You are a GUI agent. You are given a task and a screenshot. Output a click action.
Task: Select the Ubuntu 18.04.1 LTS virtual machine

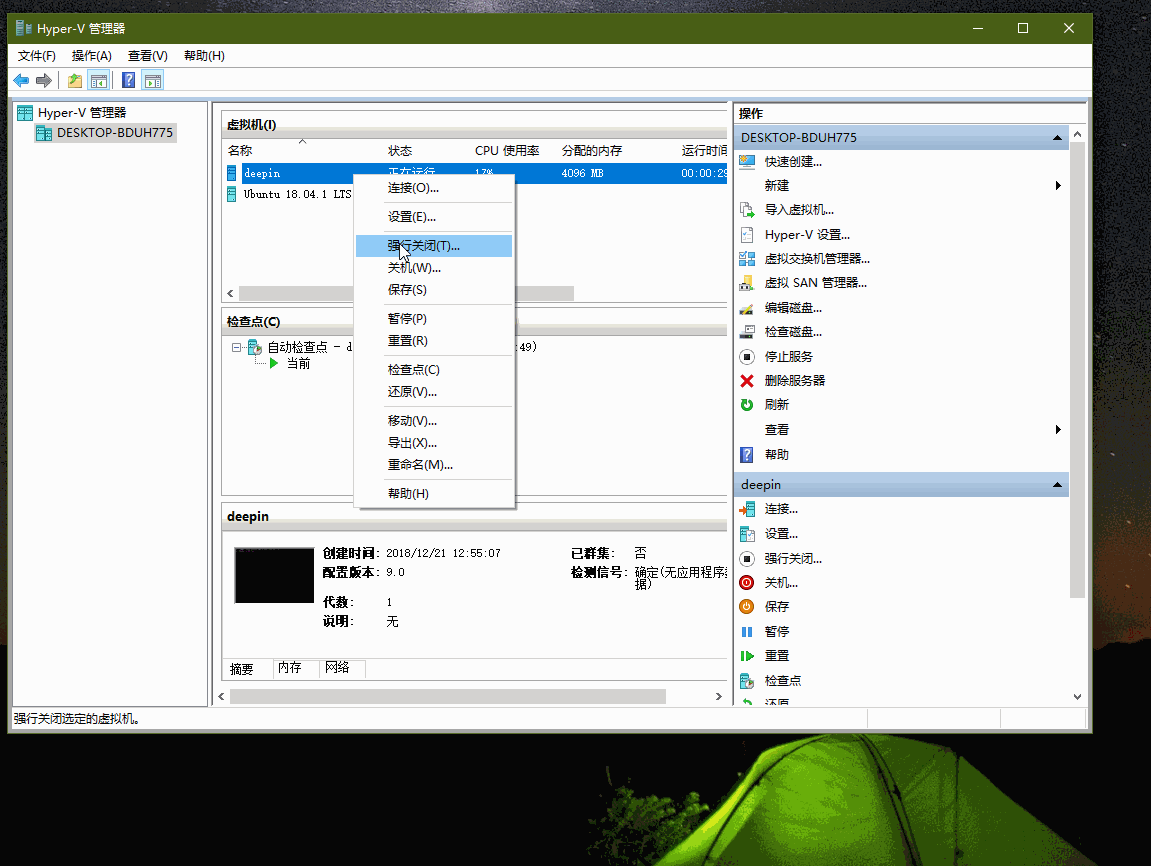click(297, 194)
